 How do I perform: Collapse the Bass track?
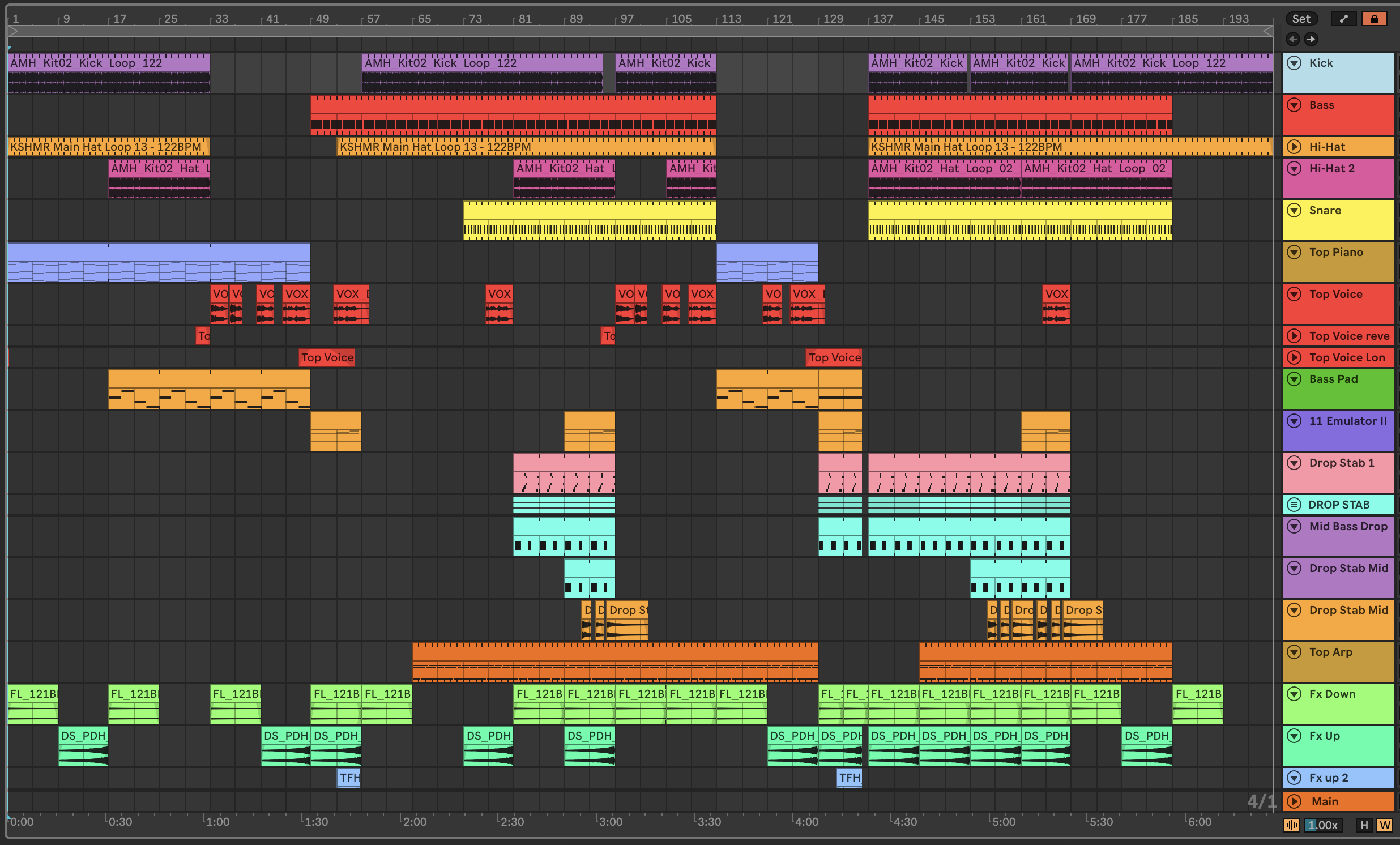click(1294, 105)
